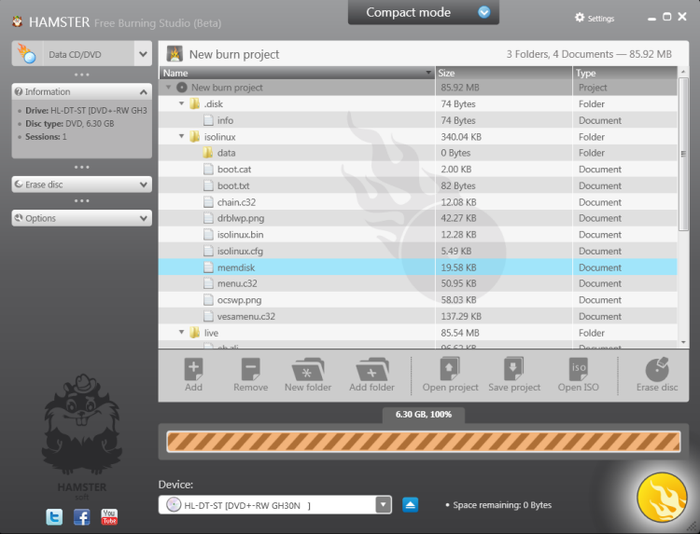Collapse the isolinux folder tree node
Viewport: 700px width, 534px height.
181,136
